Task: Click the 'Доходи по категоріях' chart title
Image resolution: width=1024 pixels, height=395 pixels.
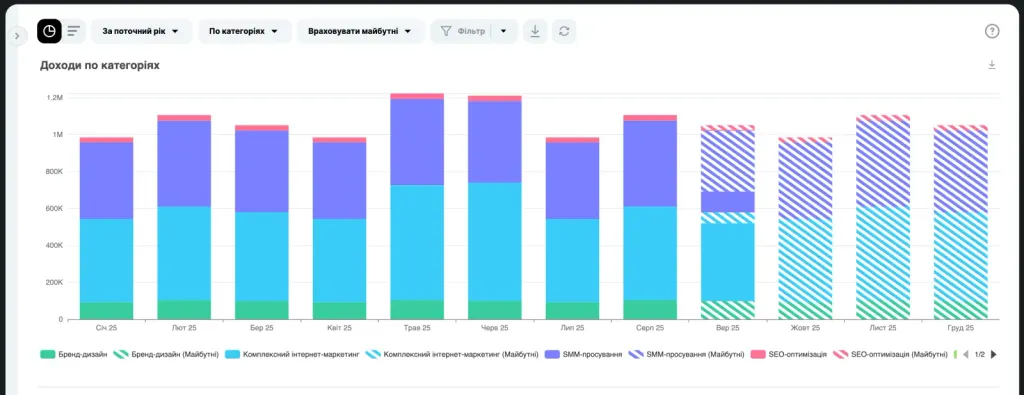Action: (100, 65)
